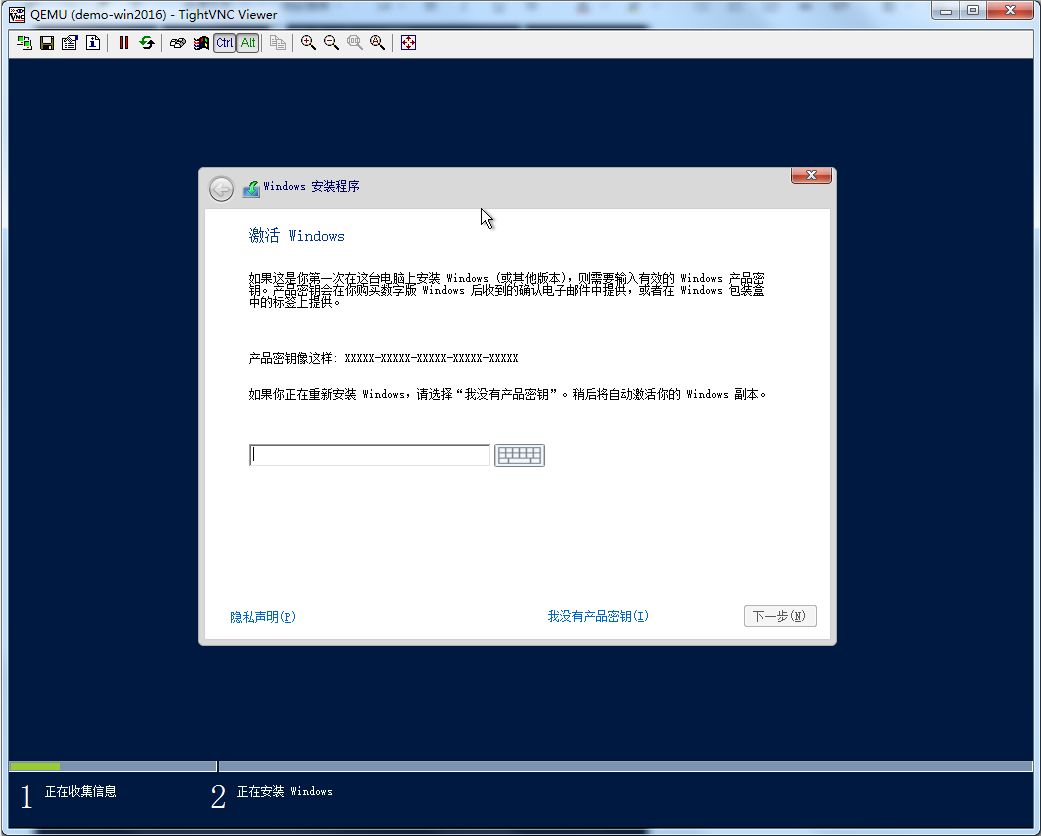Click the green installation progress bar
Screen dimensions: 1041x836
(35, 766)
